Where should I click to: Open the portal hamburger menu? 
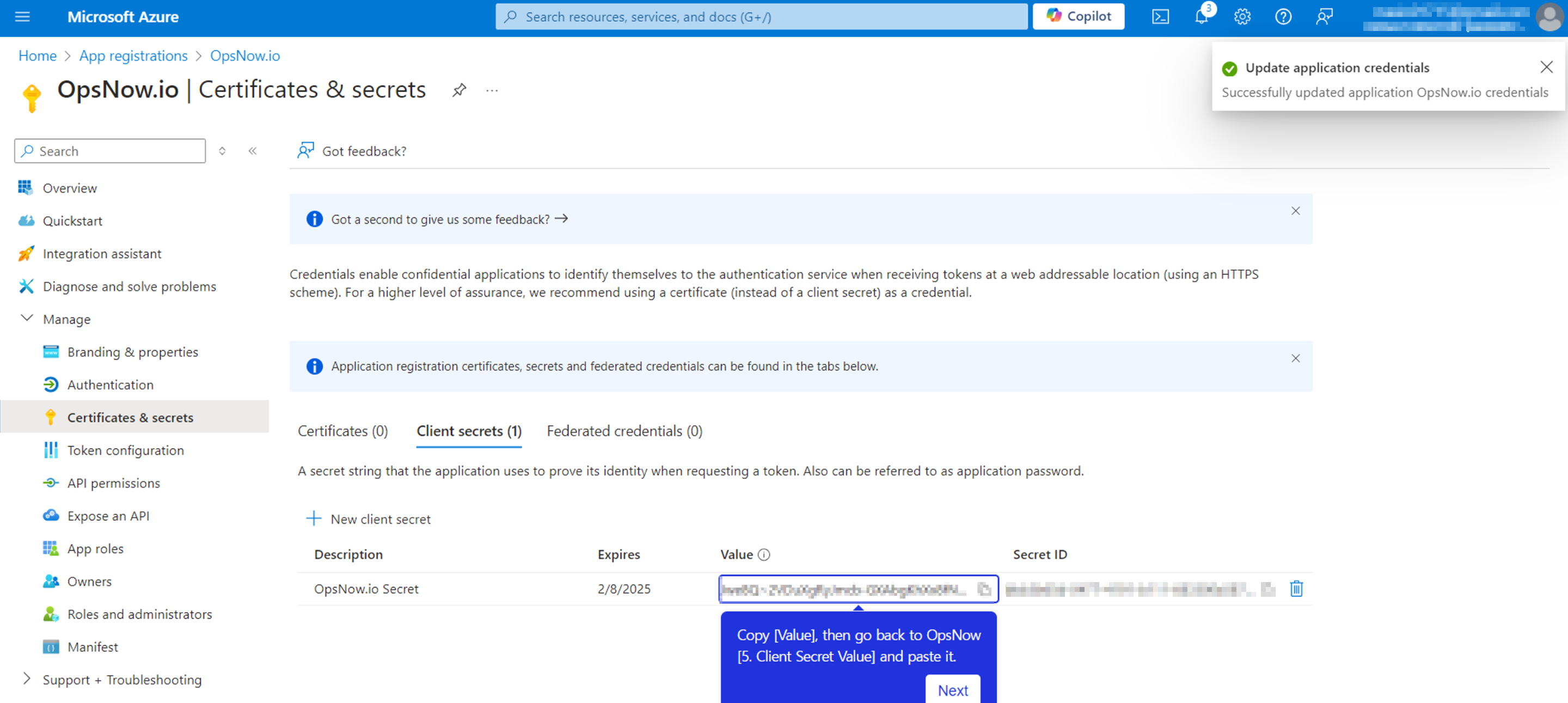click(x=22, y=16)
